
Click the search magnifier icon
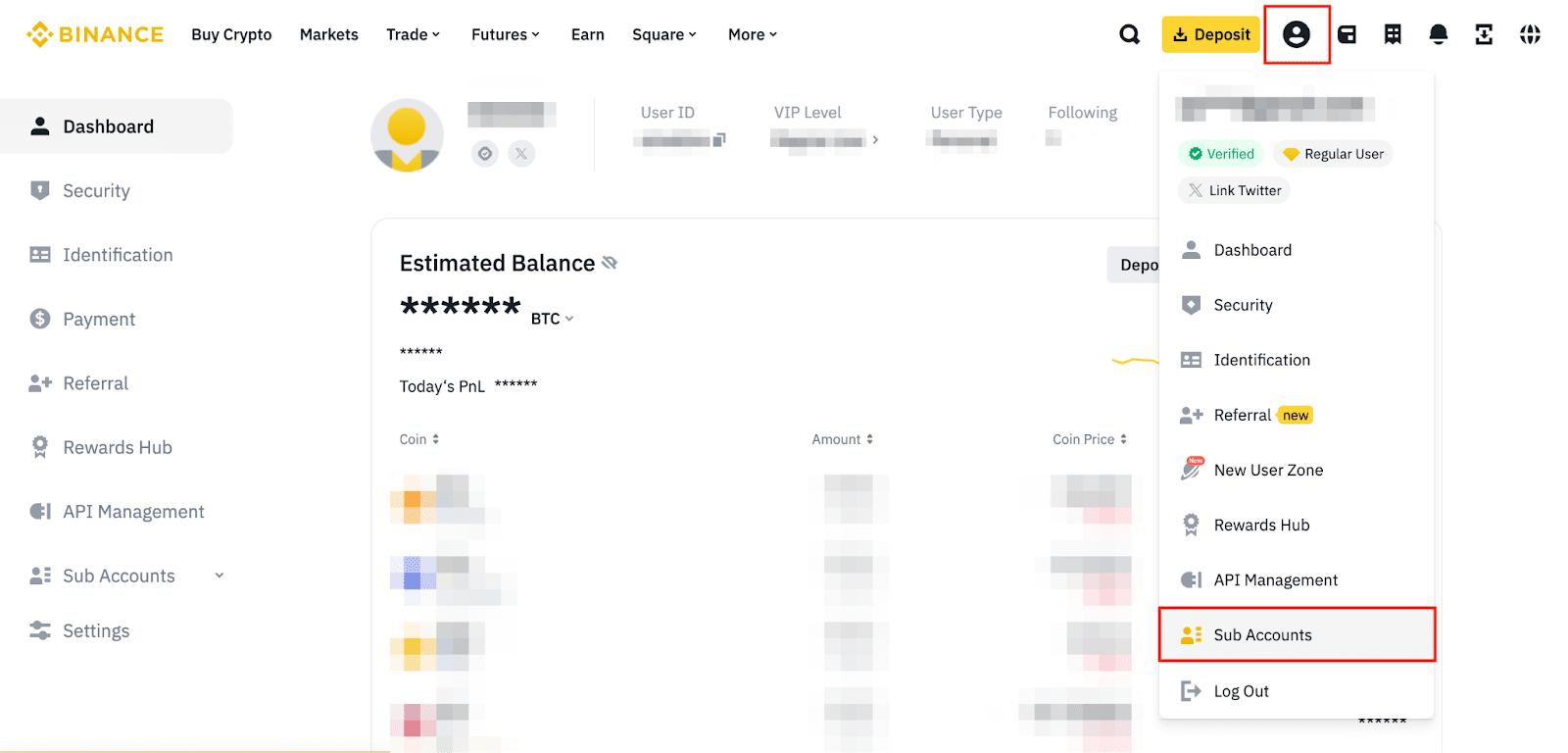pos(1130,35)
